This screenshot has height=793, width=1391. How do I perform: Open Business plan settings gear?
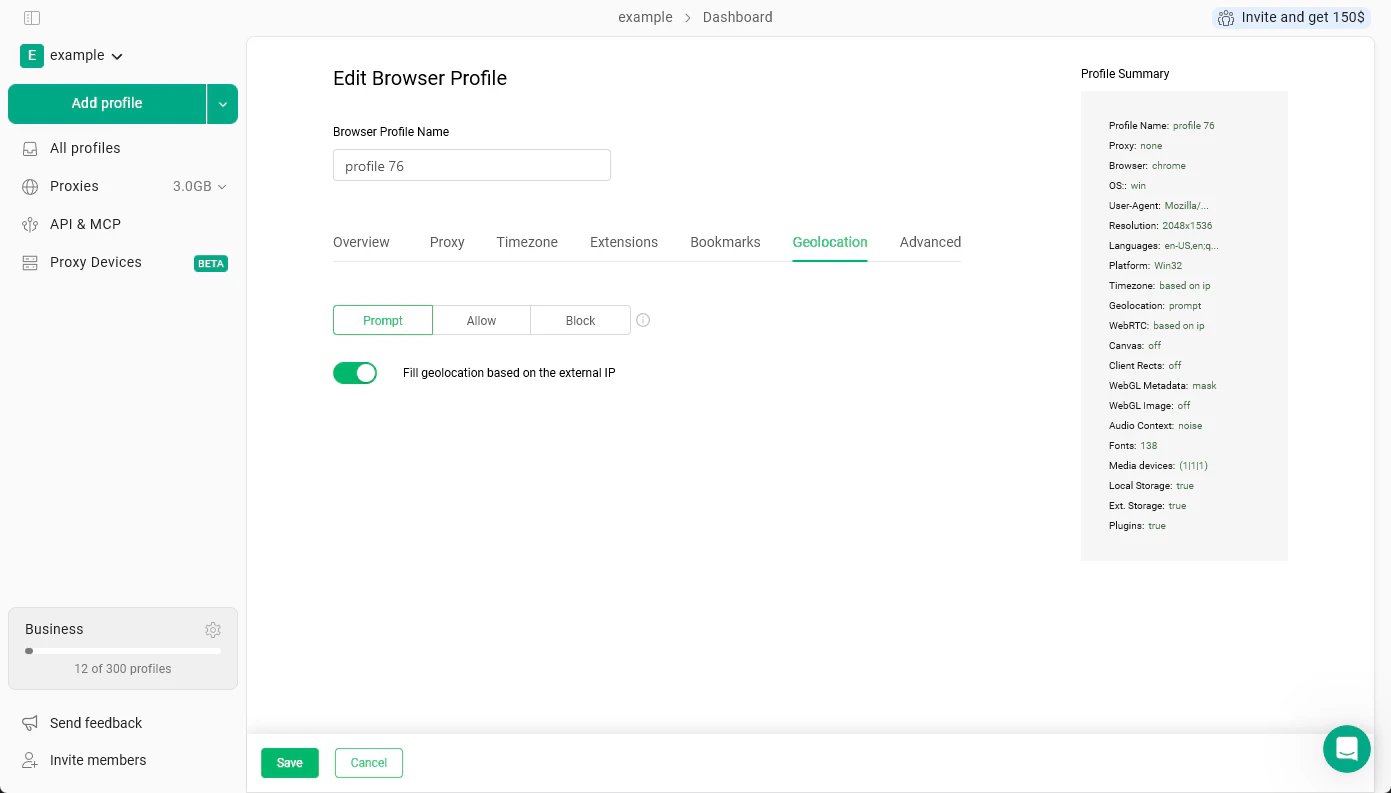click(x=213, y=630)
